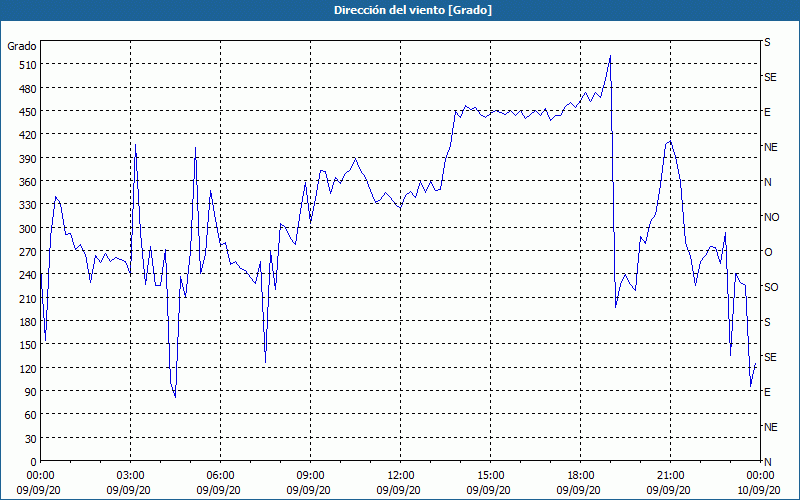The image size is (800, 500).
Task: Click the 210 left axis label
Action: [28, 298]
